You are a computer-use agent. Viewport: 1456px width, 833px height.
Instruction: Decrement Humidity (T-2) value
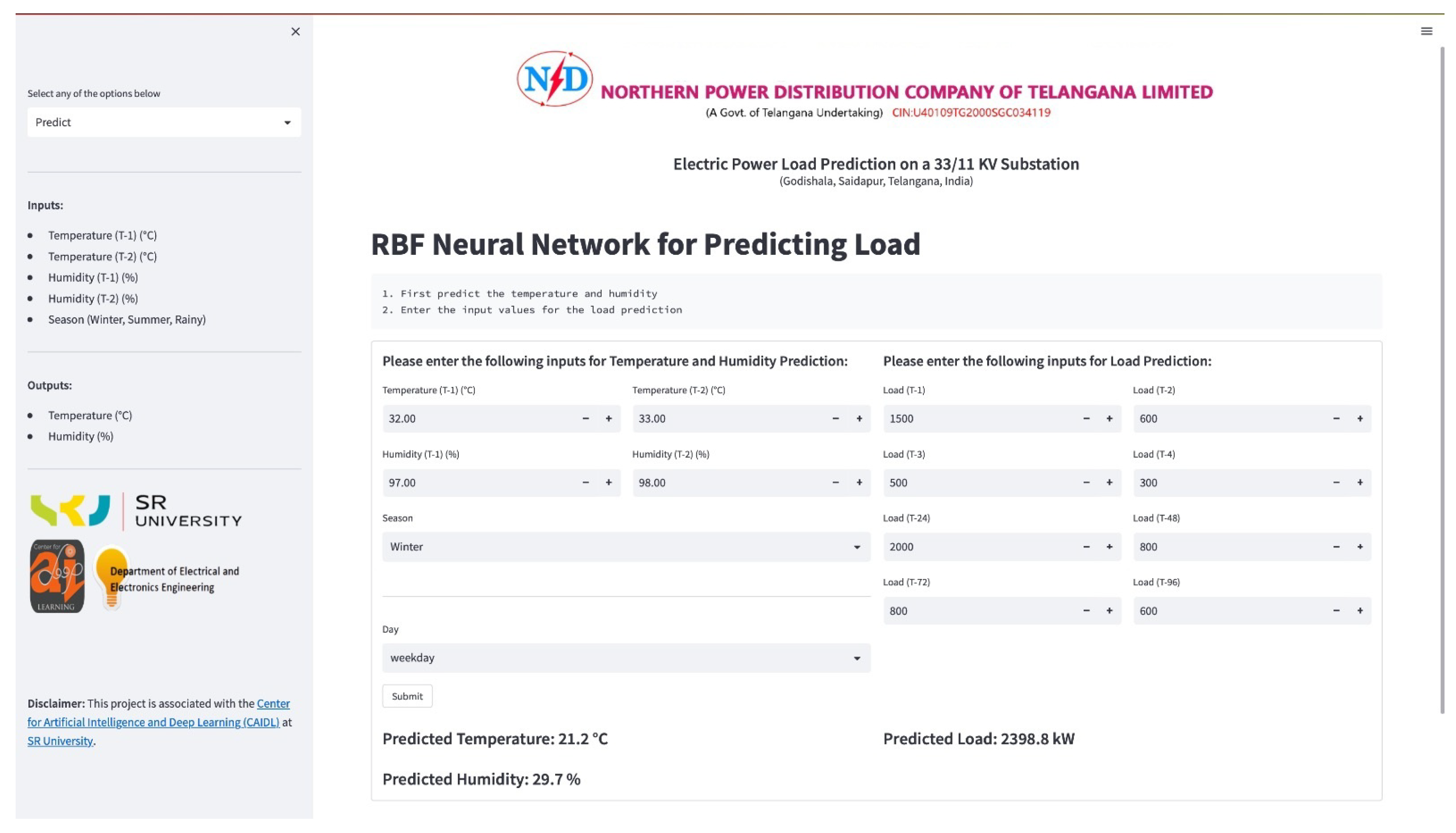pyautogui.click(x=836, y=483)
